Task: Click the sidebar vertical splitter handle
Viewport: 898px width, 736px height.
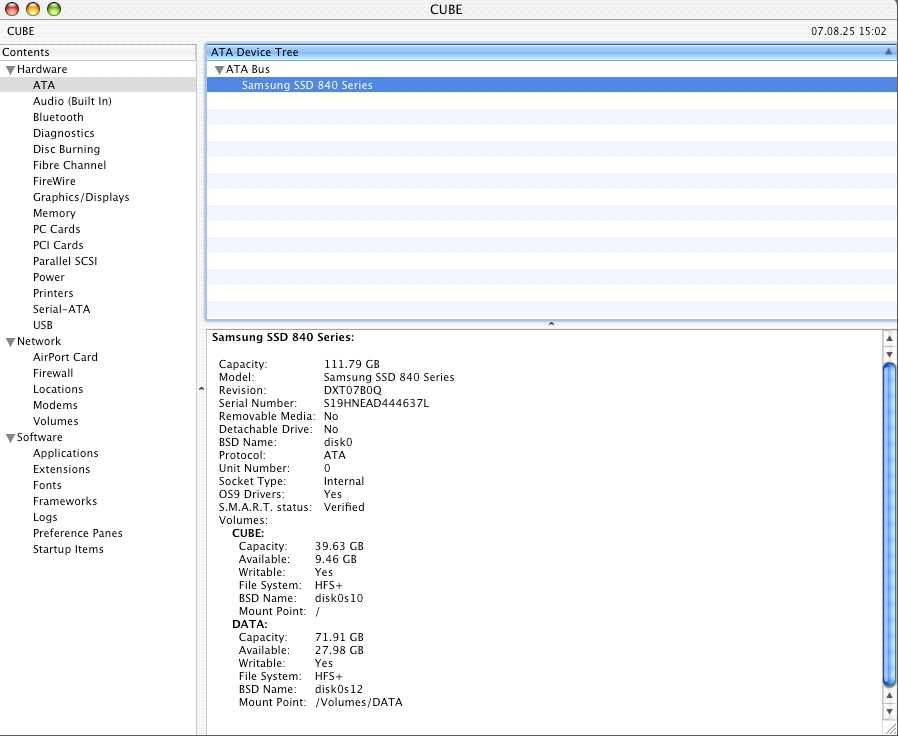Action: pos(201,389)
